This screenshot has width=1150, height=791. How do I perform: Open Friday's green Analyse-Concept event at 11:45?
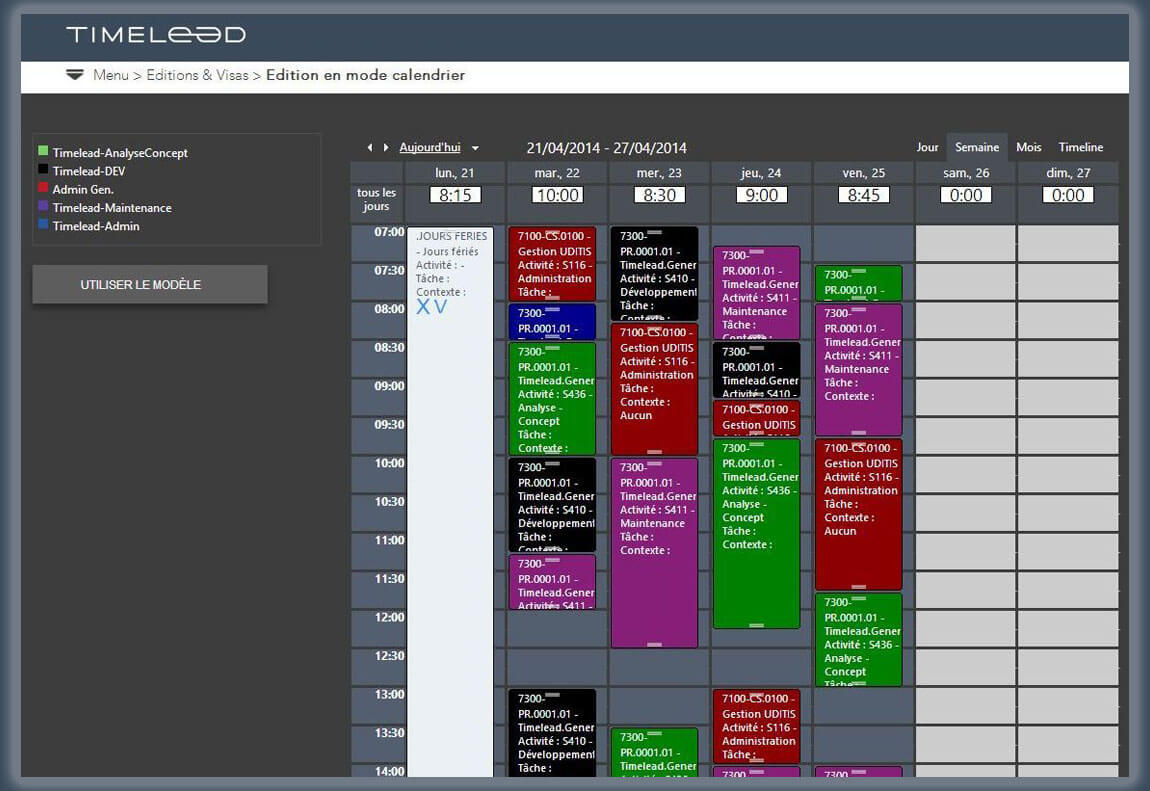pyautogui.click(x=858, y=640)
